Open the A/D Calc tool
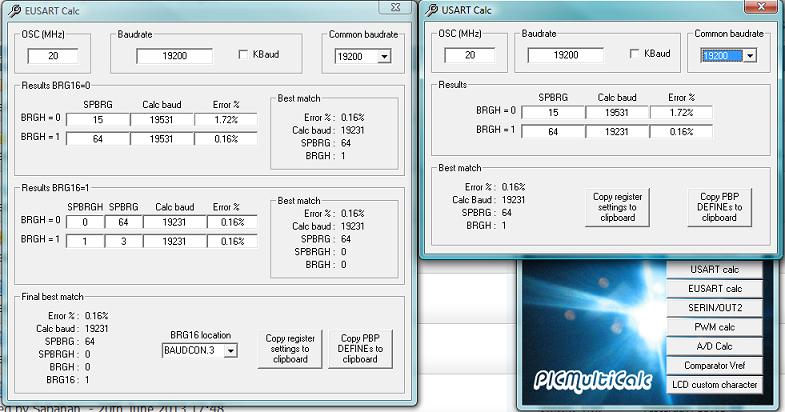Screen dimensions: 785x412 [715, 346]
